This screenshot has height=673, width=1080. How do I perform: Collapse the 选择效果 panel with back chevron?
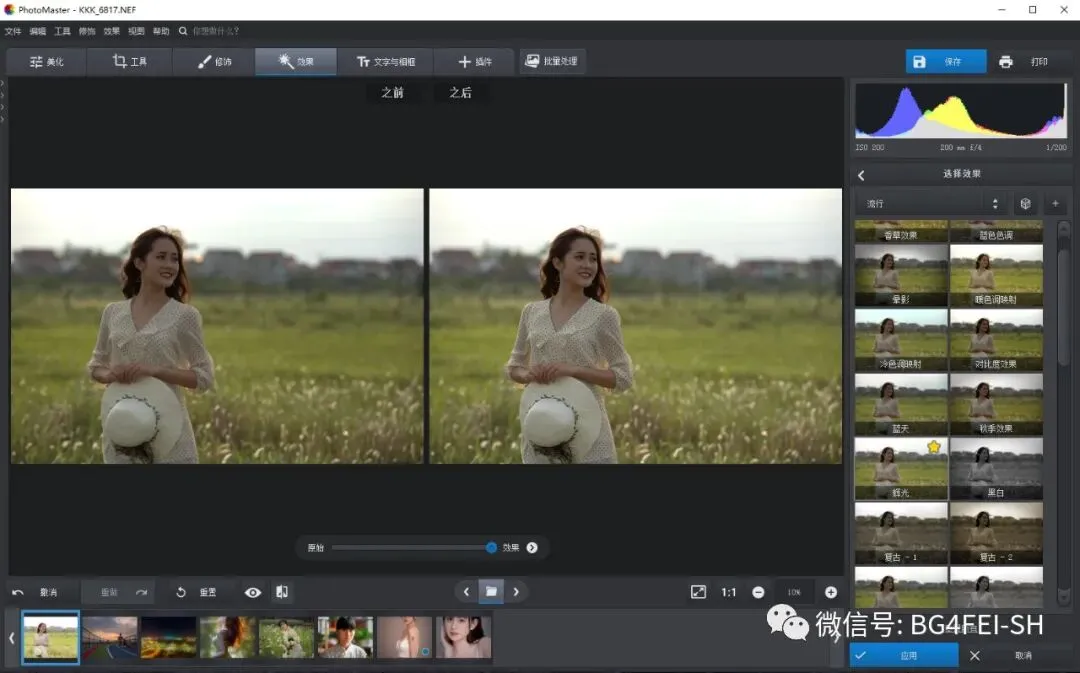tap(861, 175)
